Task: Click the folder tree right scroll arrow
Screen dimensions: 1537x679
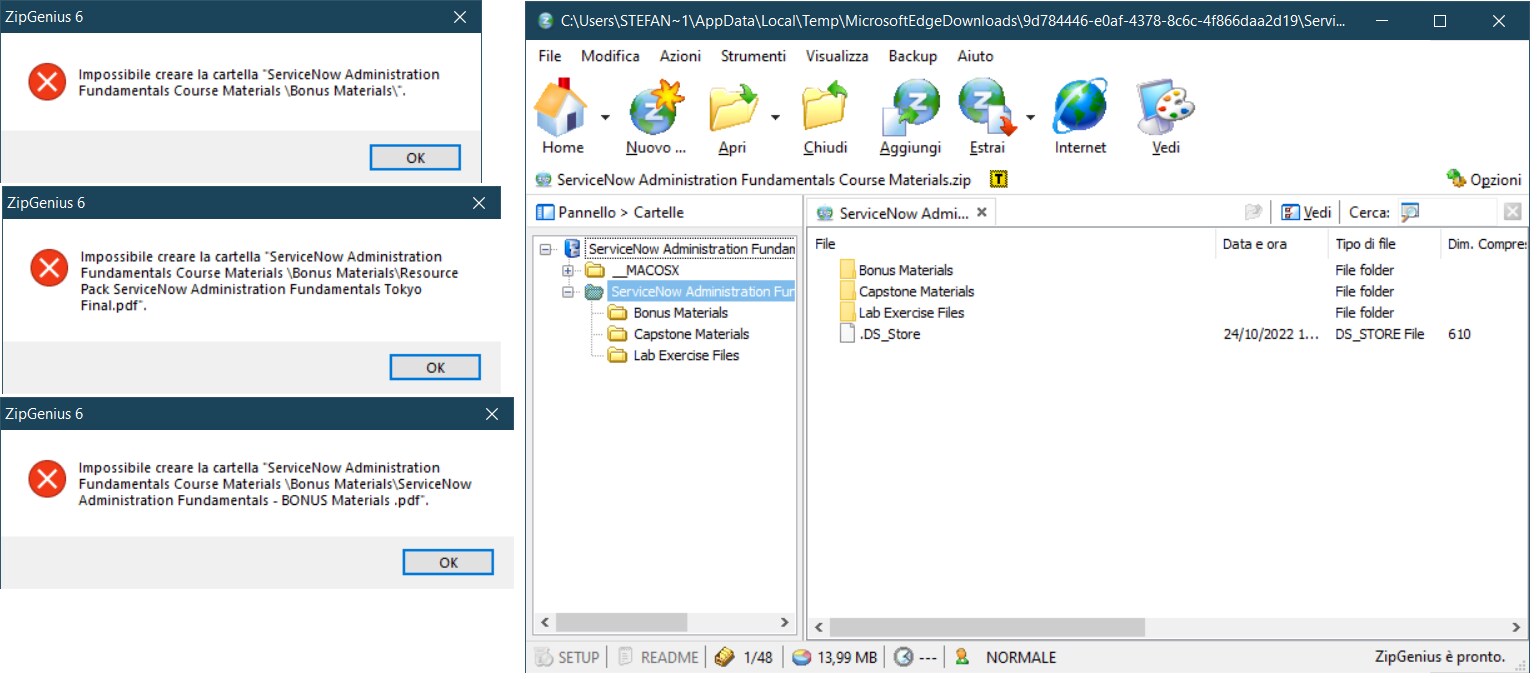Action: (x=785, y=622)
